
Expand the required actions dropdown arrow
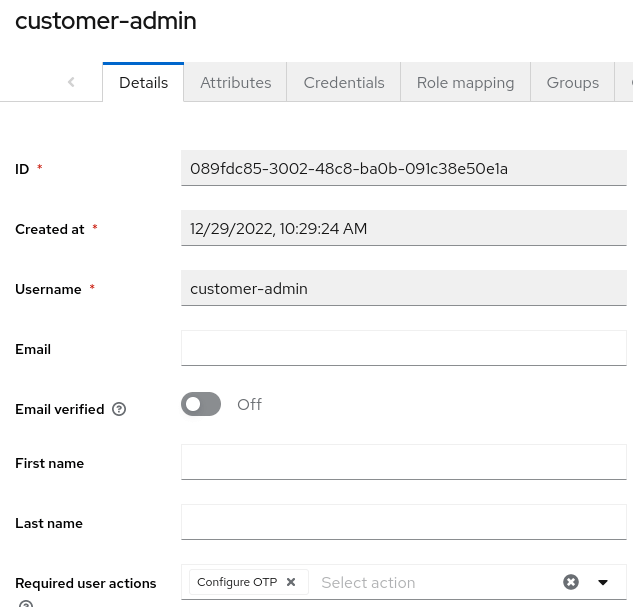click(603, 582)
